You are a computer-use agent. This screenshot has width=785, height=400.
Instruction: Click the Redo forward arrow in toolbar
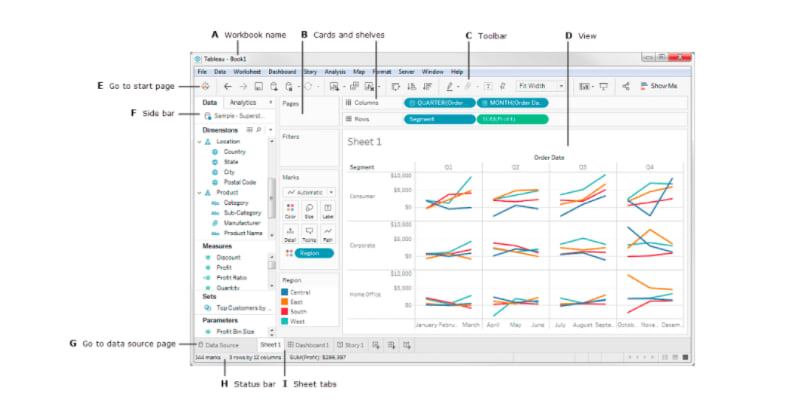243,86
